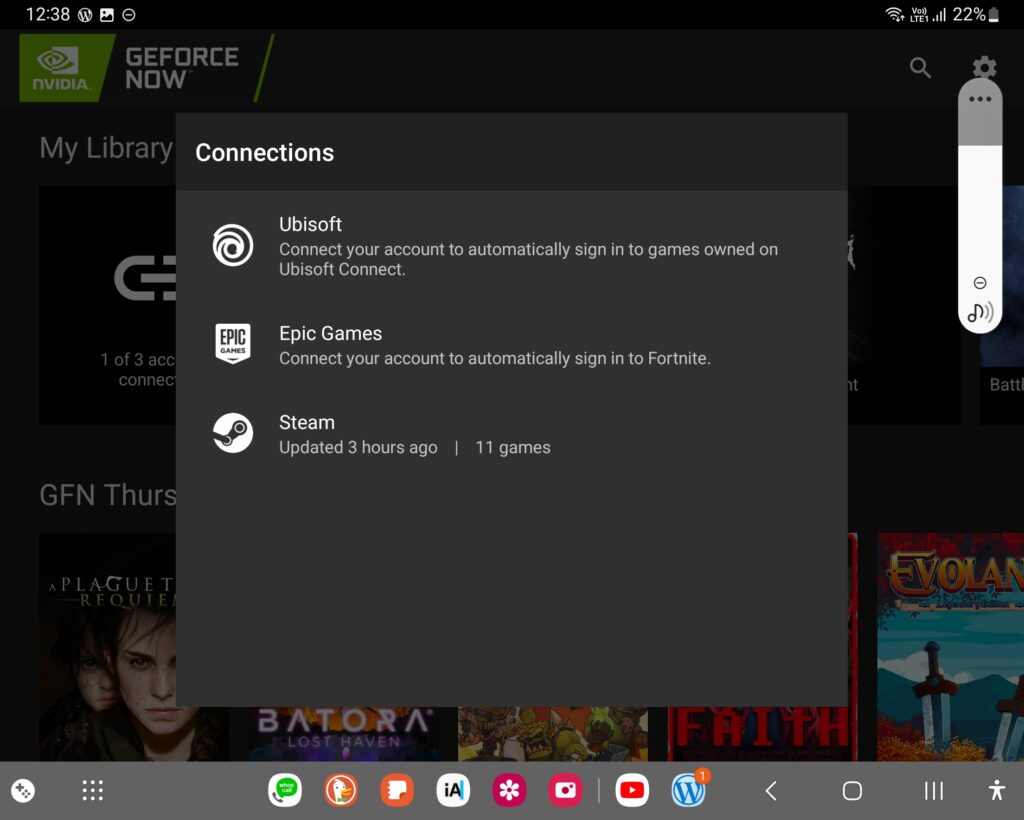Open DuckDuckGo browser from the taskbar

tap(341, 791)
